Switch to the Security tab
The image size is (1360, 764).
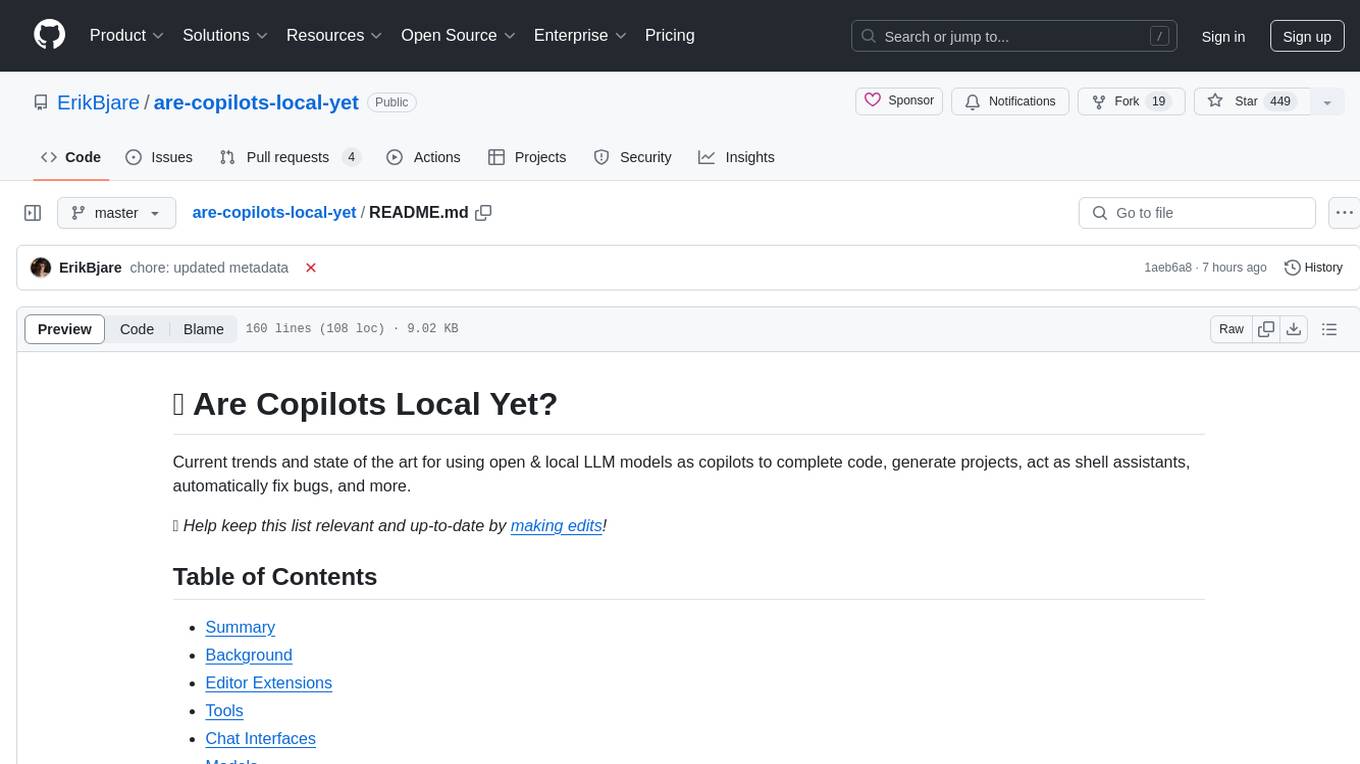point(632,157)
